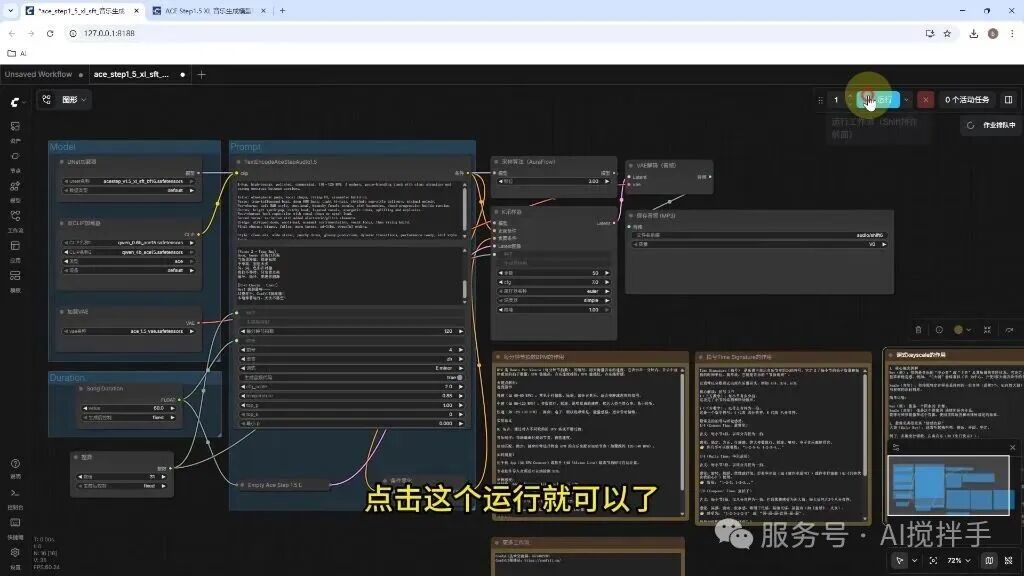This screenshot has height=576, width=1024.
Task: Click the Empty Ace Step 1.5 node title
Action: 274,485
